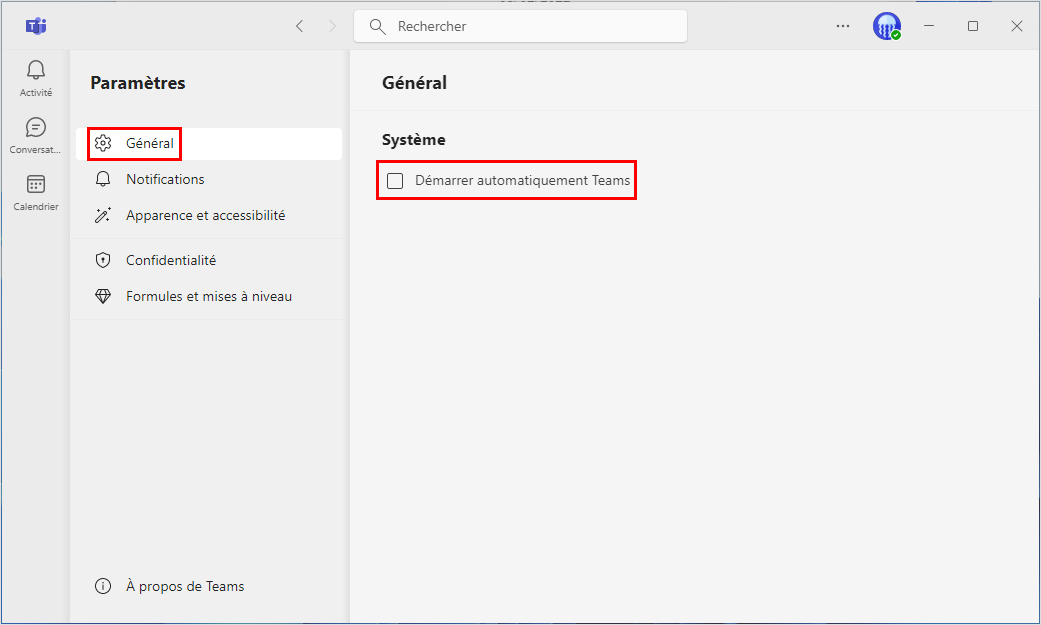Image resolution: width=1041 pixels, height=625 pixels.
Task: Open the Activité bell icon
Action: 36,70
